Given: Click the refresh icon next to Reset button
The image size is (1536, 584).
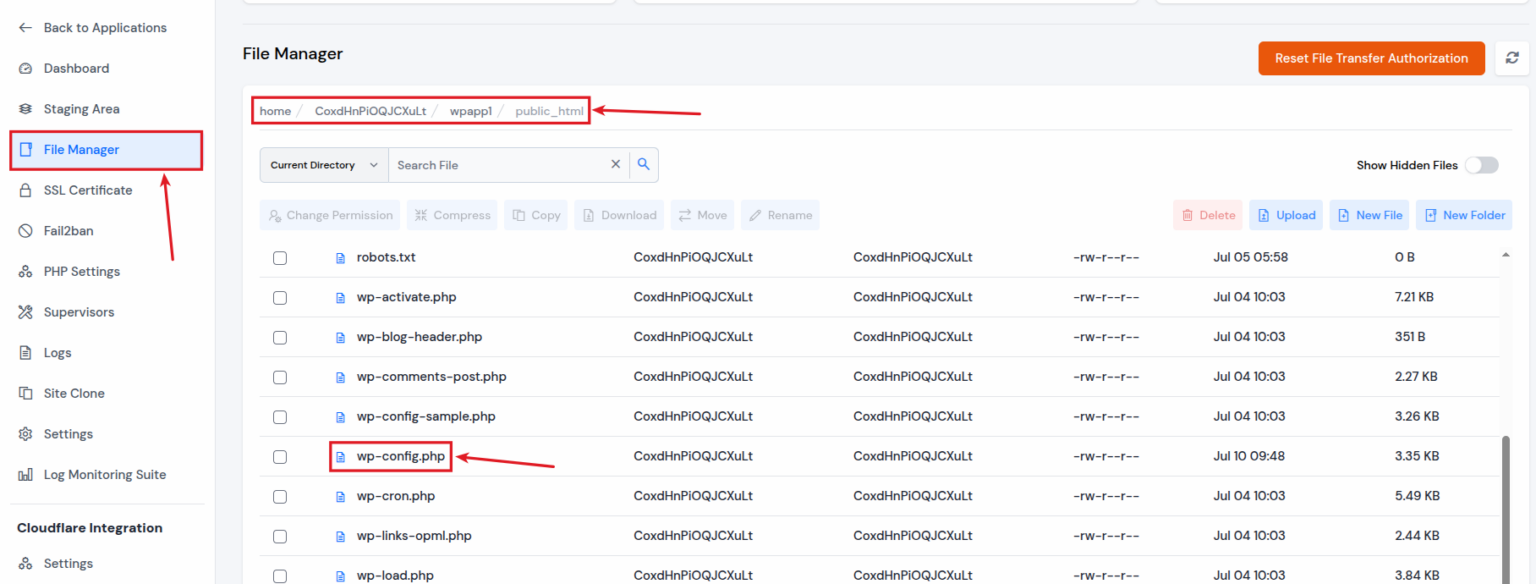Looking at the screenshot, I should click(x=1512, y=58).
